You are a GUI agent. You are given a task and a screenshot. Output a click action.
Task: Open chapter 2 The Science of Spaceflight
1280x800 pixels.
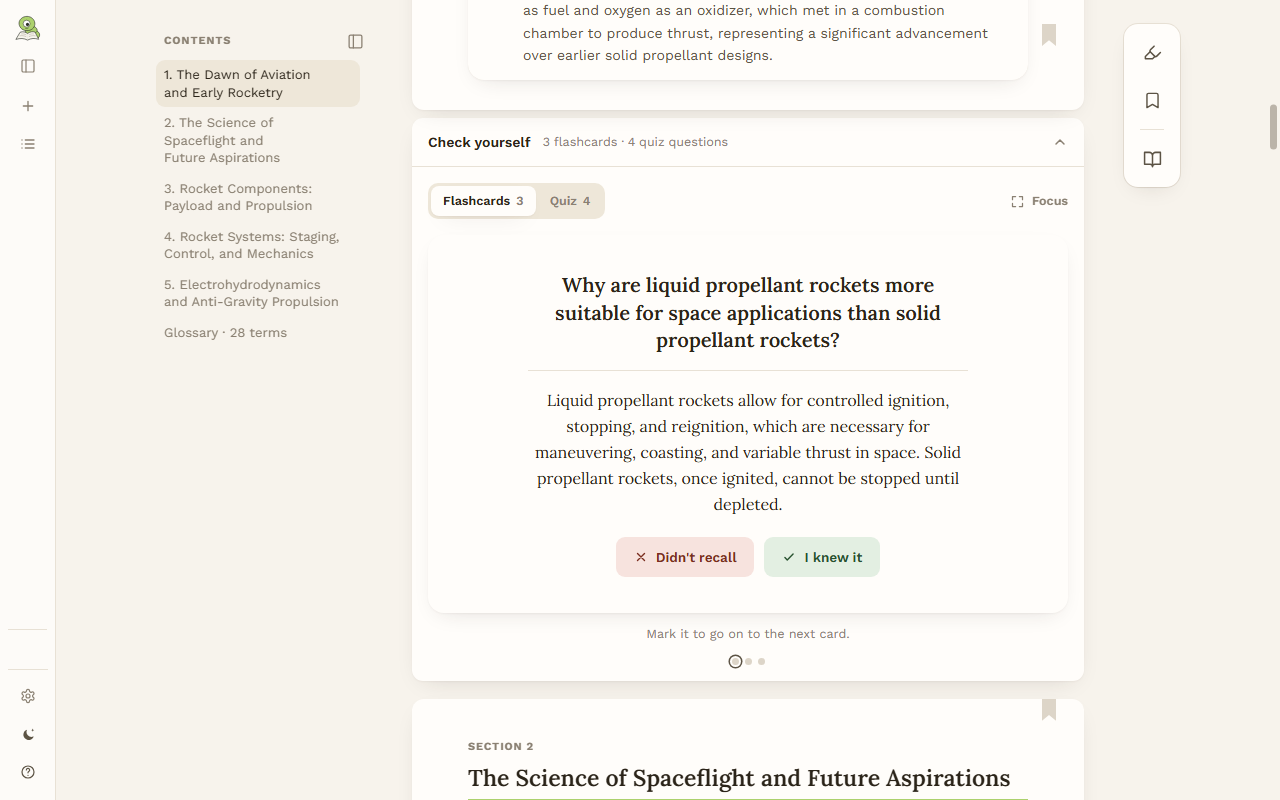[x=258, y=140]
